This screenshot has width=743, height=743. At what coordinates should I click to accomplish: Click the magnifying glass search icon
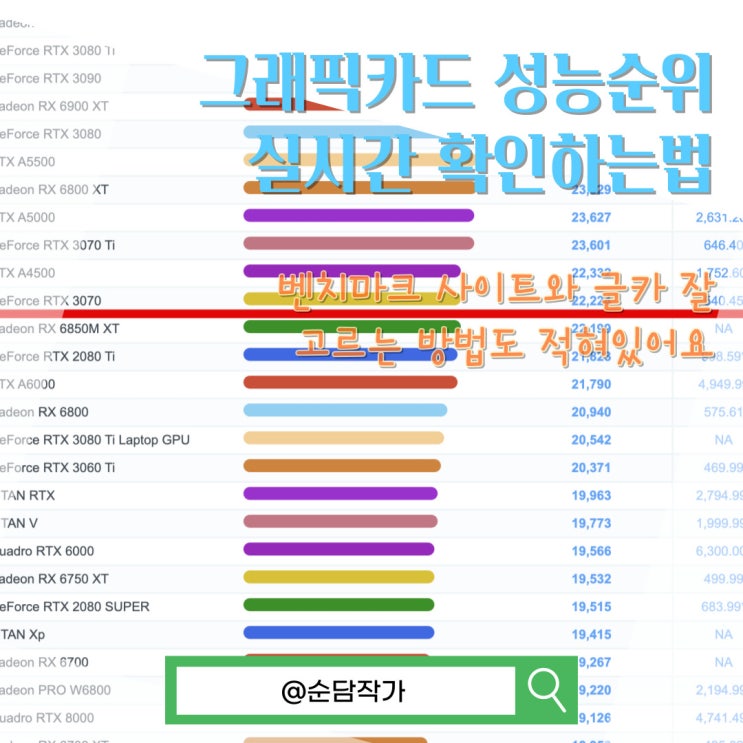[546, 690]
